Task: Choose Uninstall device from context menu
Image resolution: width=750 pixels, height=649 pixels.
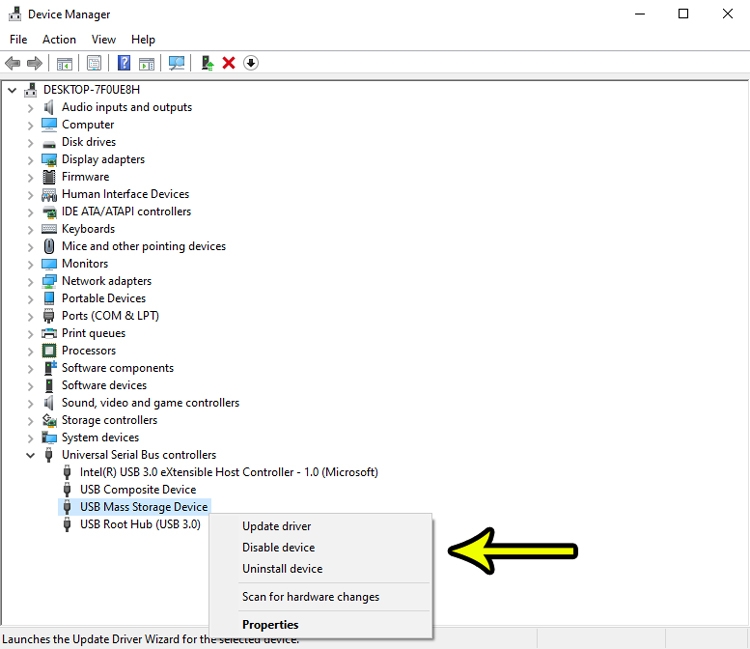Action: click(x=320, y=569)
